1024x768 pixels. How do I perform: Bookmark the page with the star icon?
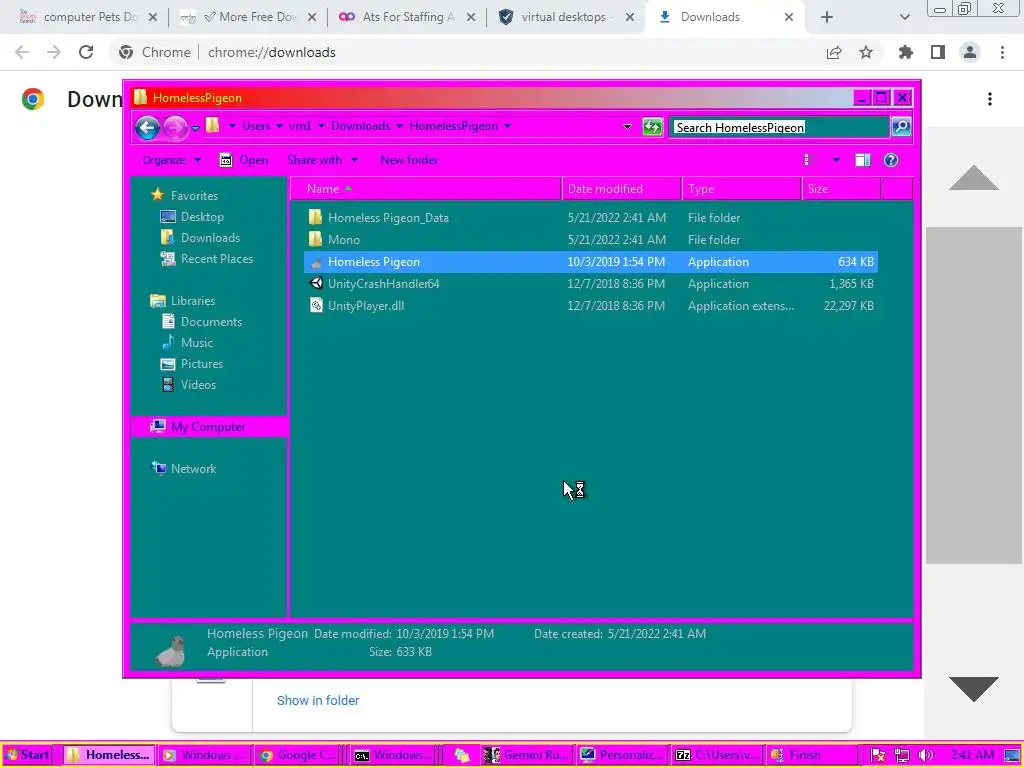(x=866, y=52)
